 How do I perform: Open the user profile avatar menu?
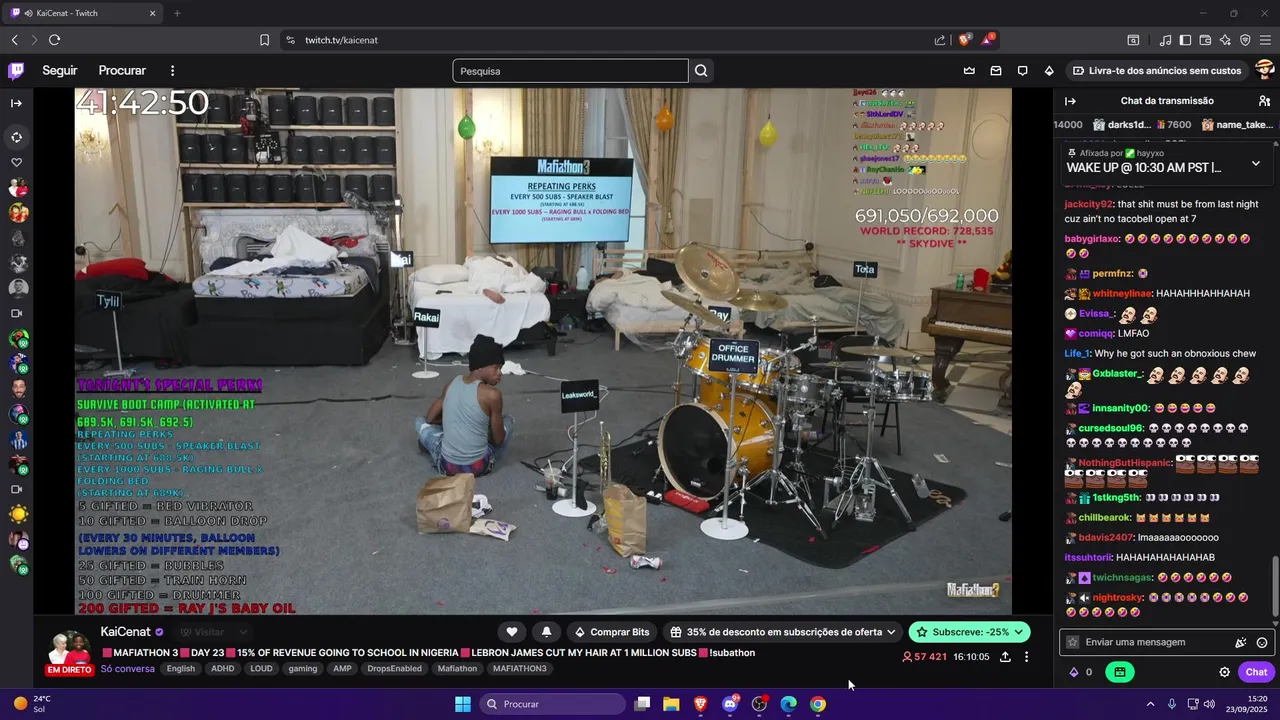[1264, 71]
